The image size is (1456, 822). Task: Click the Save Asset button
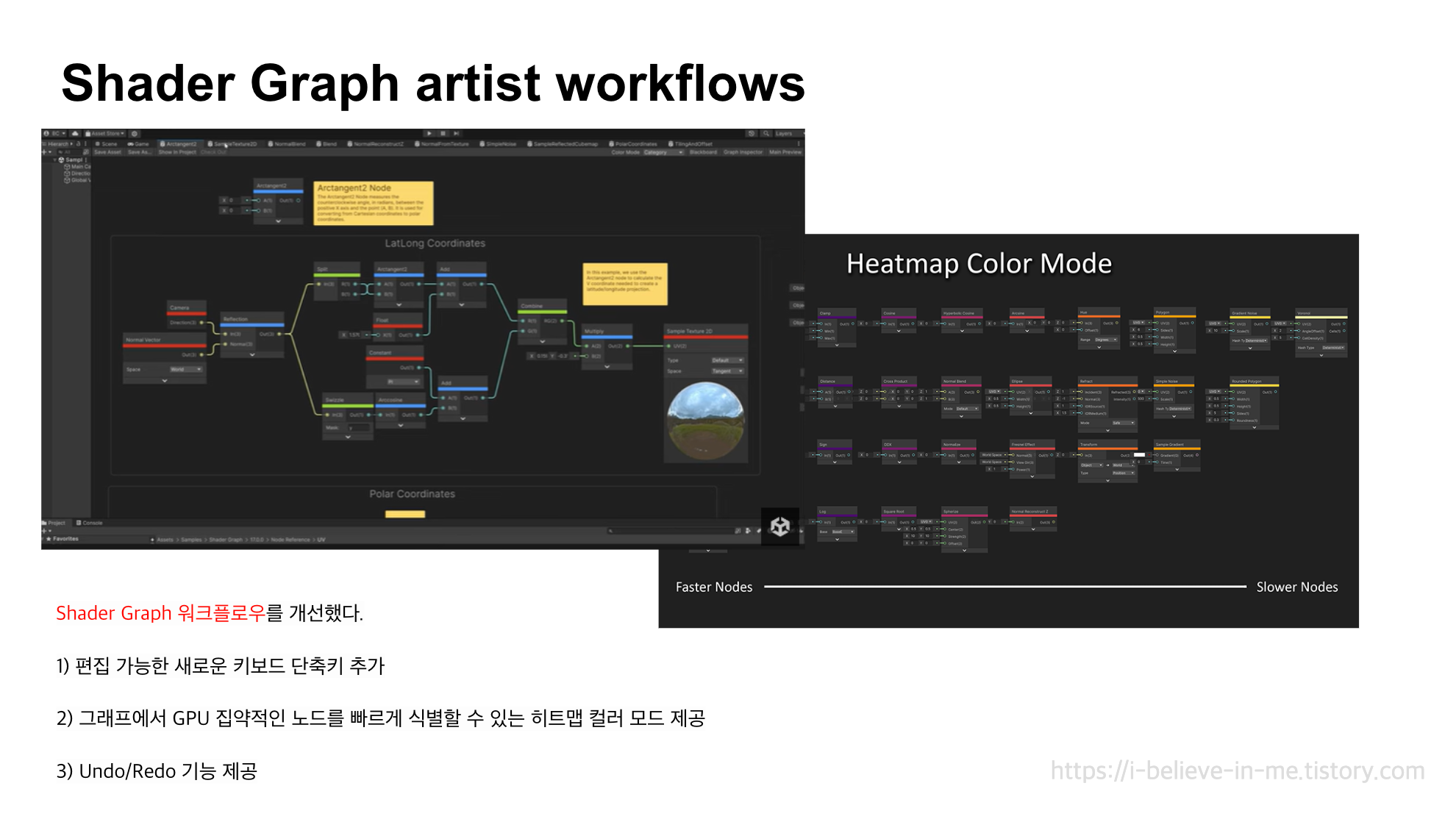click(x=107, y=152)
